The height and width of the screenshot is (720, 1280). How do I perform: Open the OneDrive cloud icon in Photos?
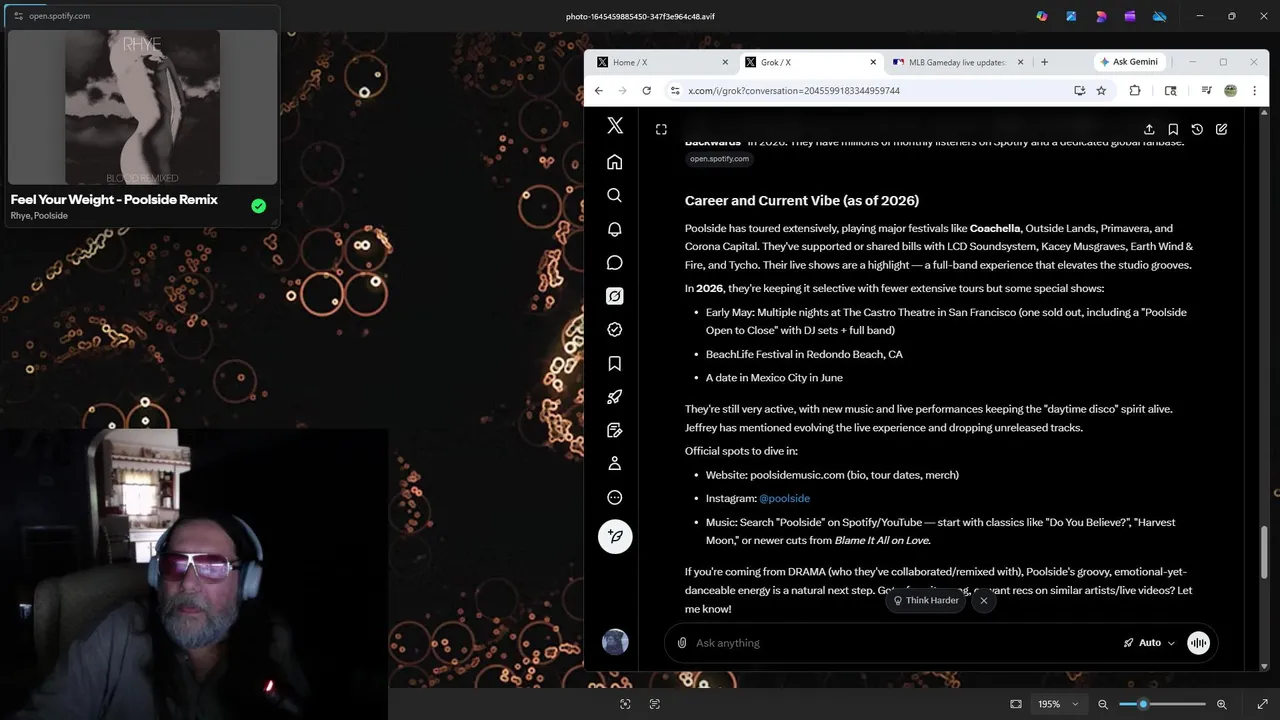tap(1159, 16)
